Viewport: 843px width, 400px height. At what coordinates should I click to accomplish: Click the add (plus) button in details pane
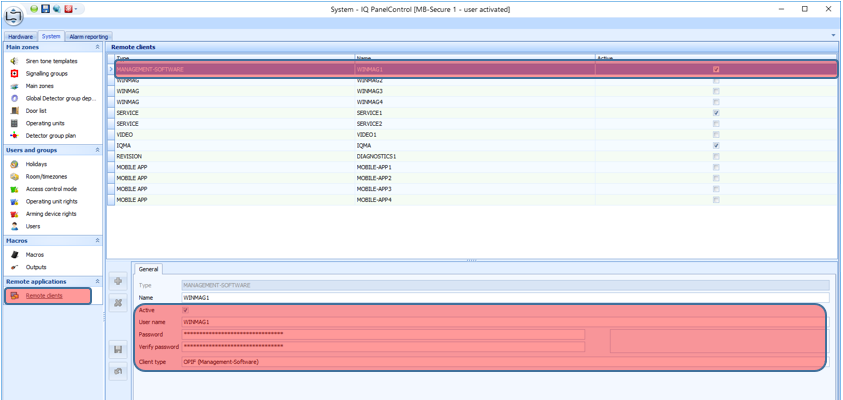[118, 281]
